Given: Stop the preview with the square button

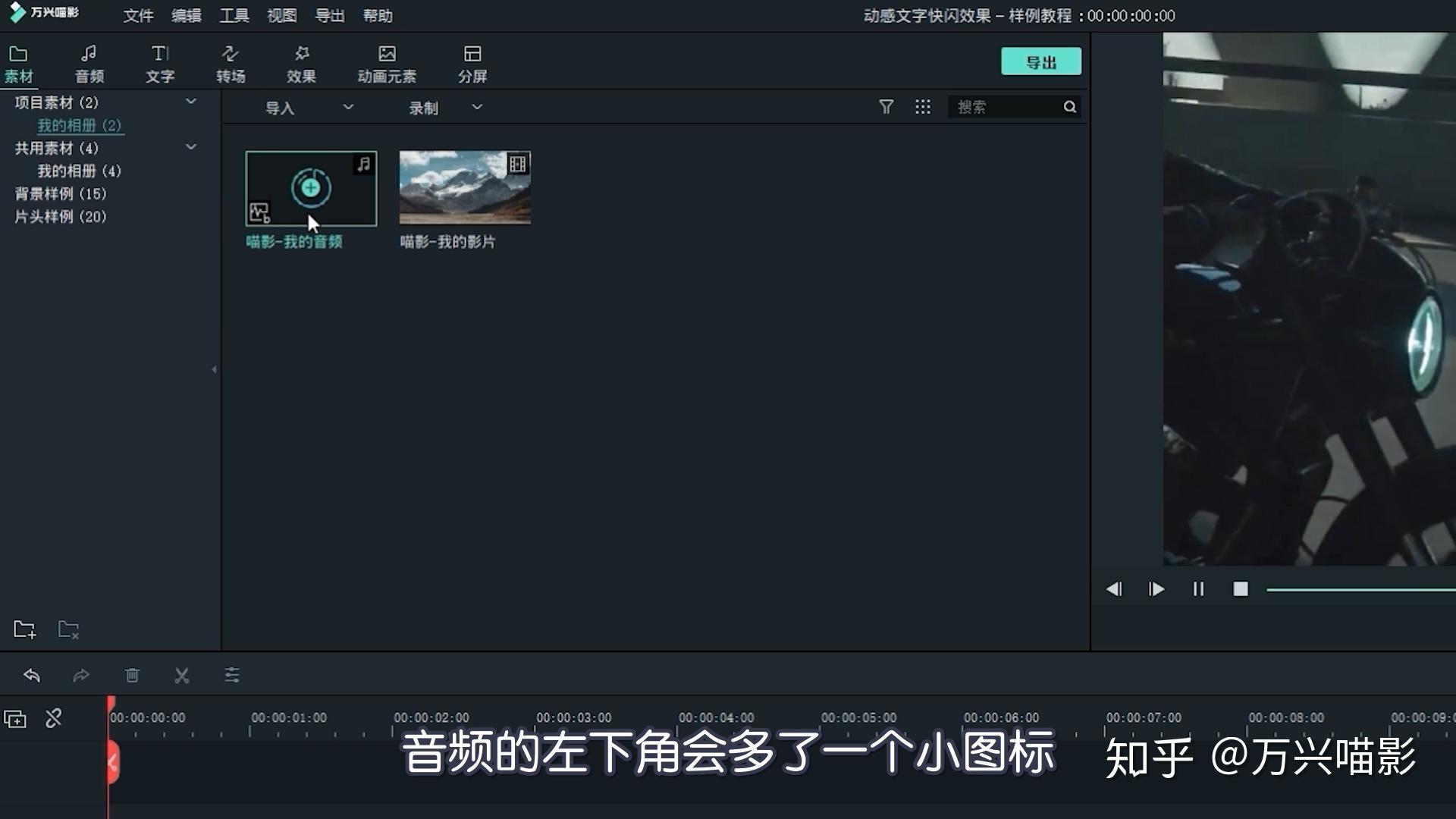Looking at the screenshot, I should coord(1241,589).
